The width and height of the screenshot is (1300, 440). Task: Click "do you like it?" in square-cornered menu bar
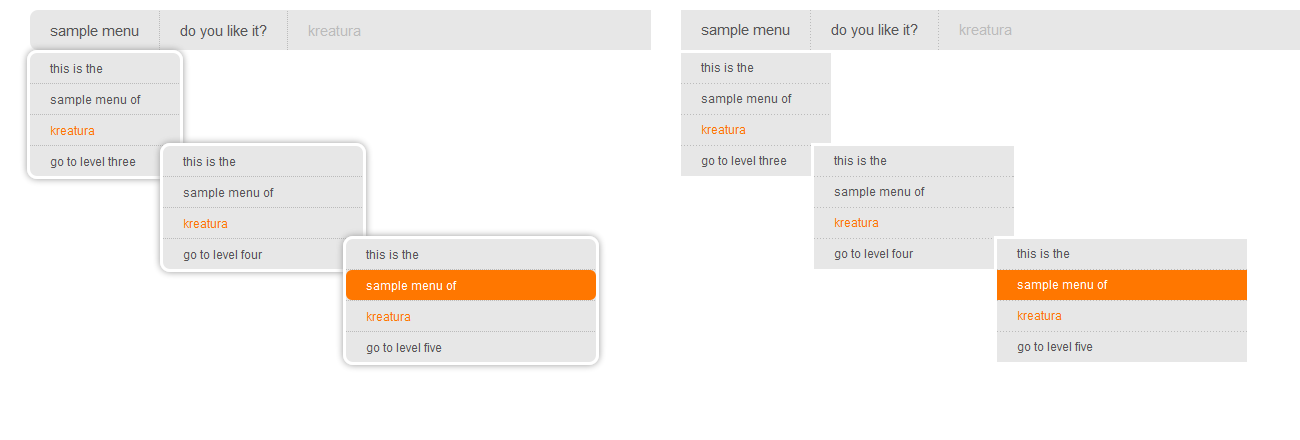pyautogui.click(x=874, y=30)
